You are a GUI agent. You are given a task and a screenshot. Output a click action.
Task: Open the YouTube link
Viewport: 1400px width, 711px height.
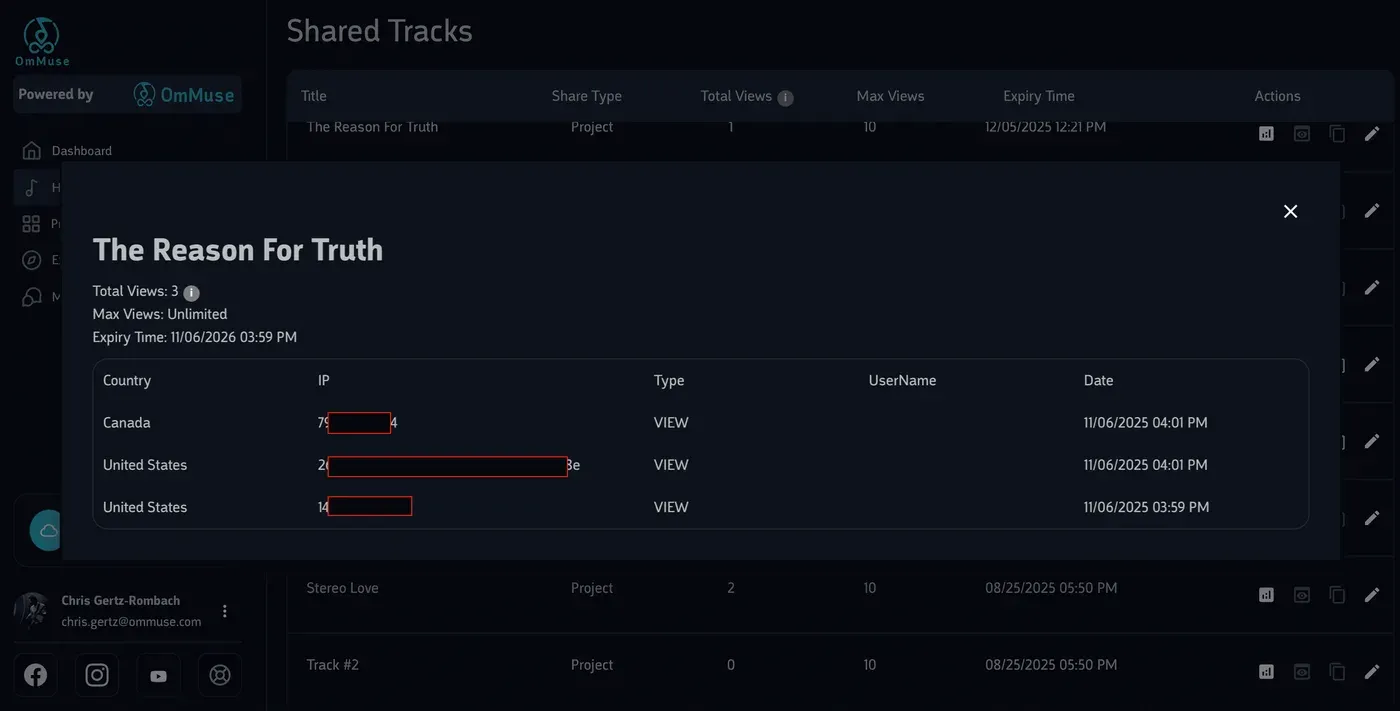(158, 675)
